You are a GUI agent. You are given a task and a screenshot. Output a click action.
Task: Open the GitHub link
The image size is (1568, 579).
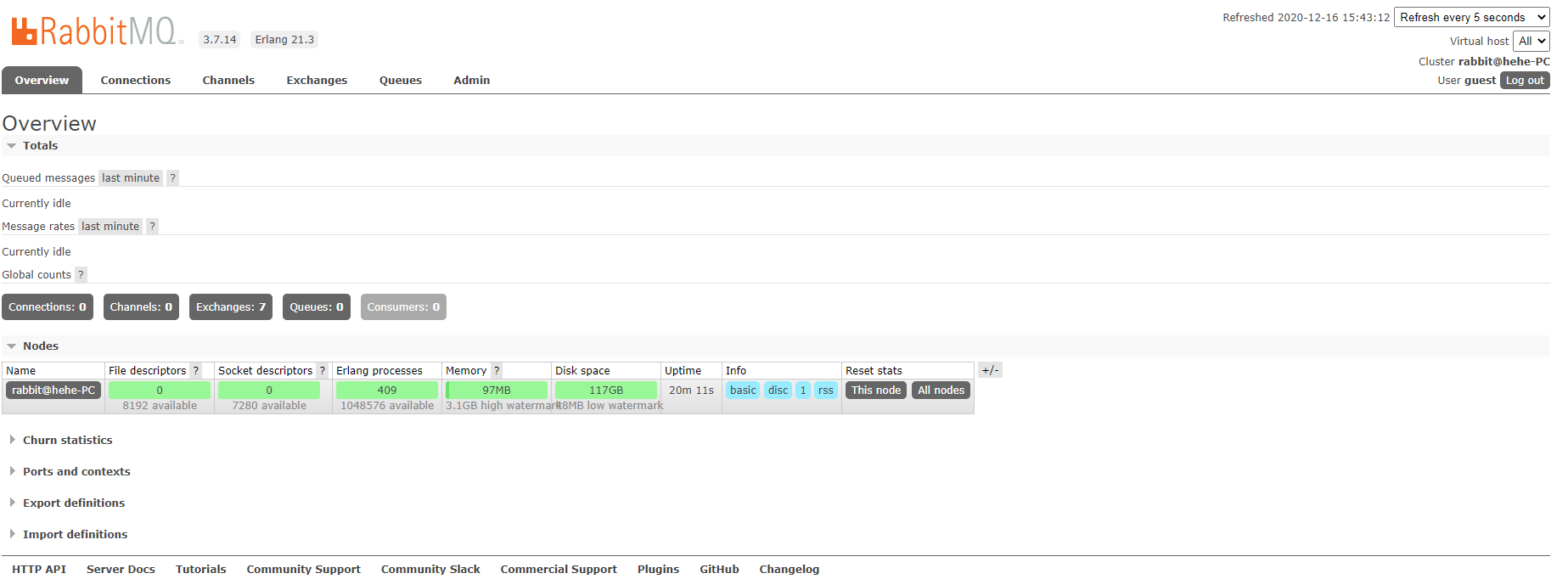719,569
